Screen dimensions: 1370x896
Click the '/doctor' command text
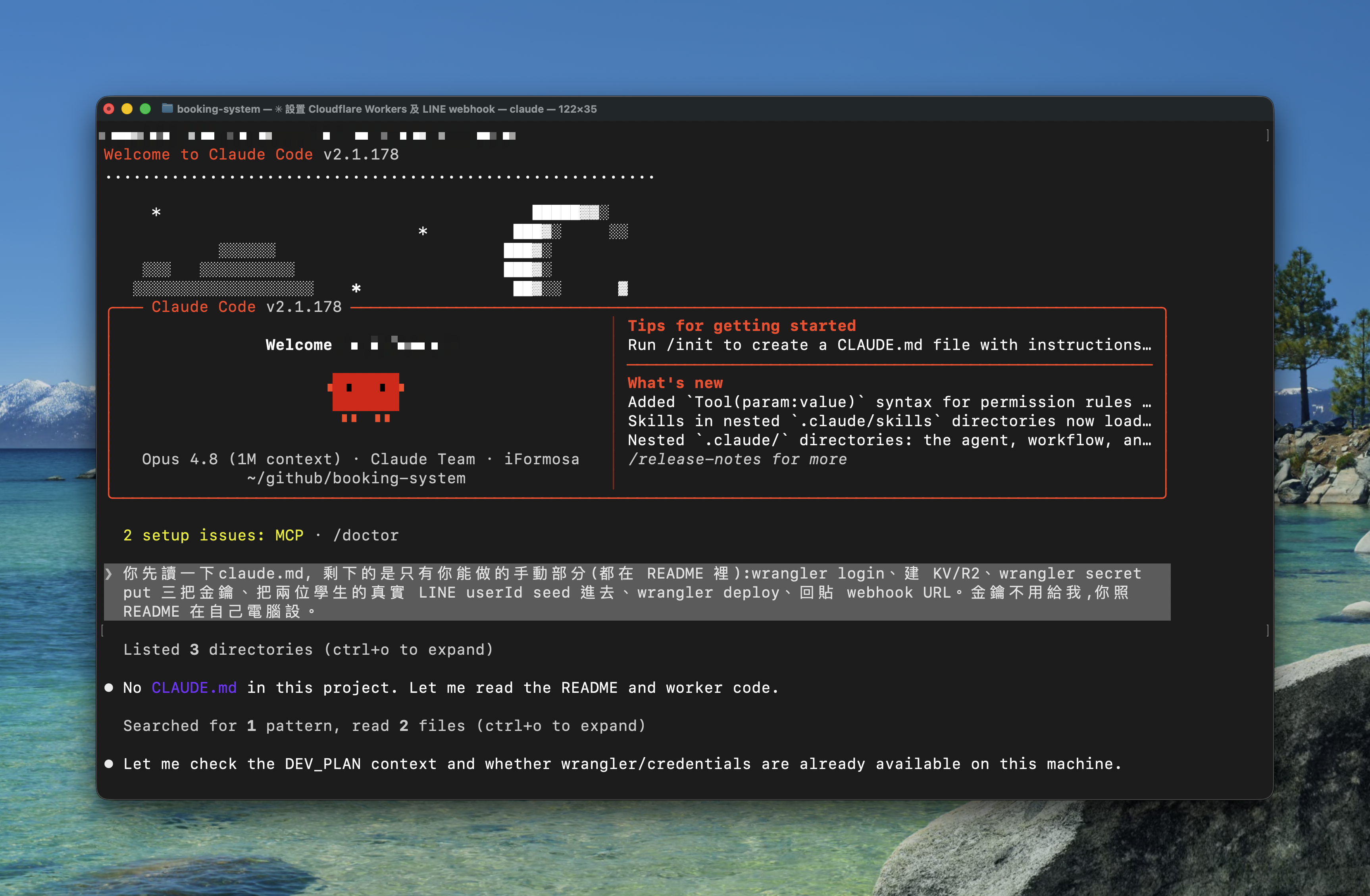coord(366,535)
